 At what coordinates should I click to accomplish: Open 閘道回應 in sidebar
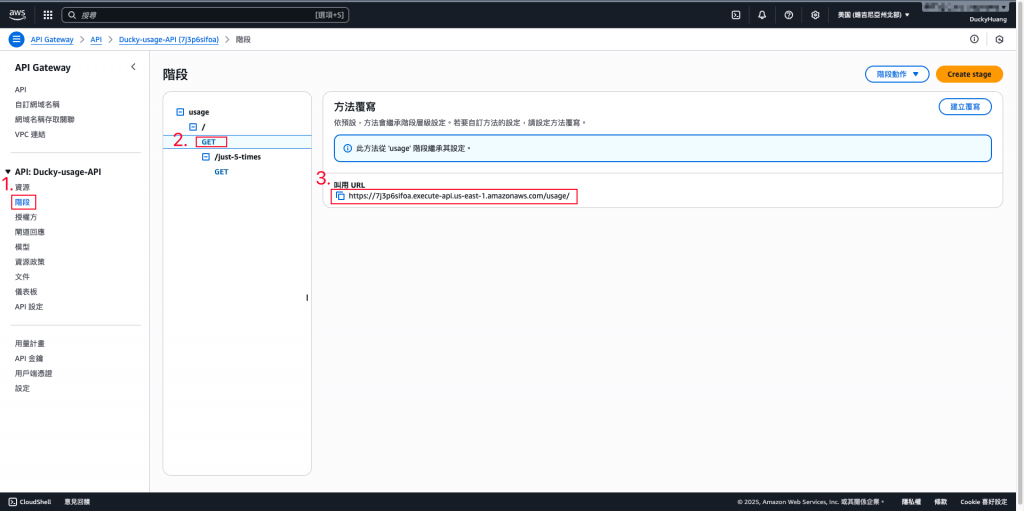coord(29,232)
